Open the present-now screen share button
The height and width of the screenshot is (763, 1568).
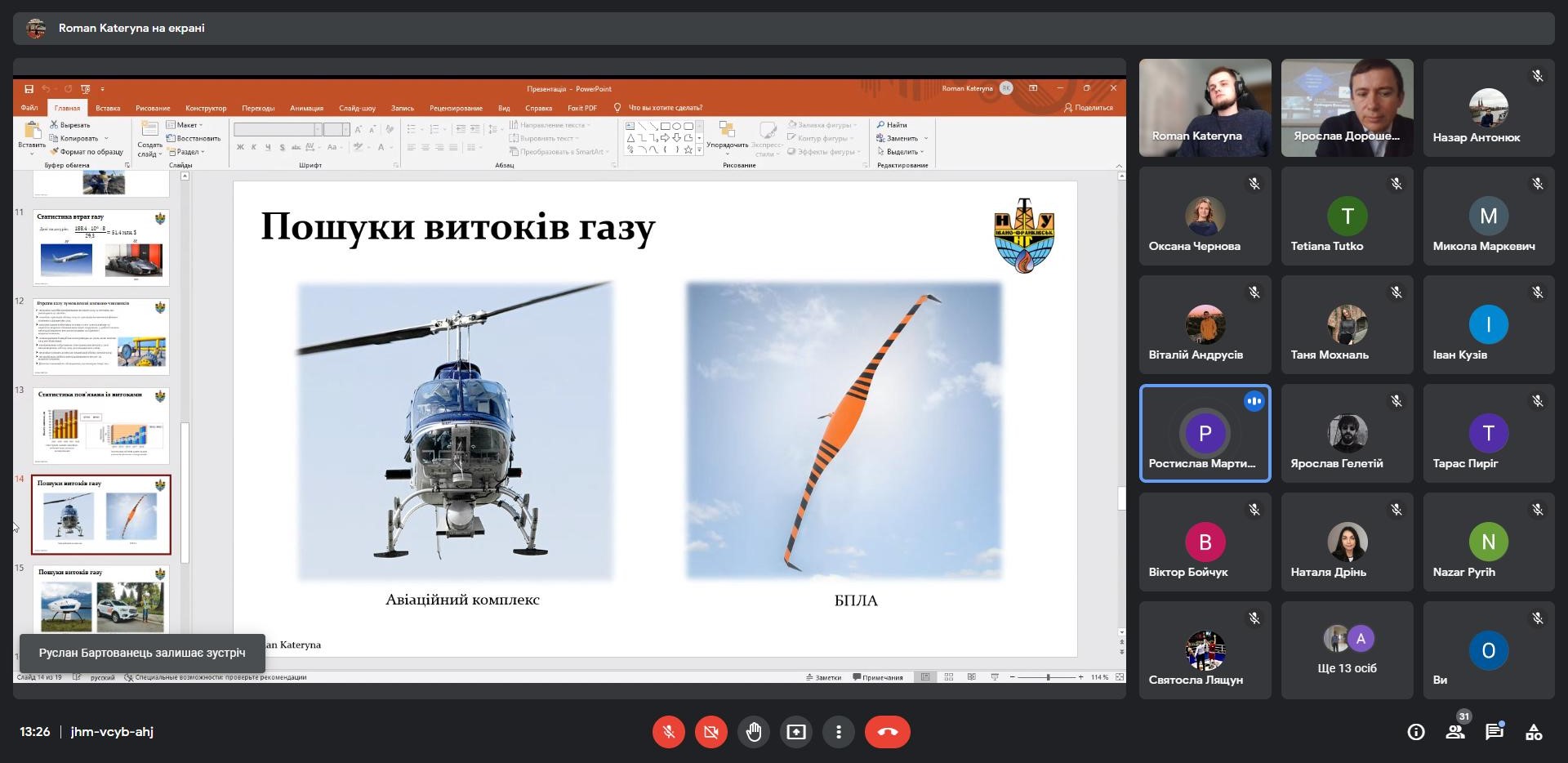pyautogui.click(x=795, y=732)
